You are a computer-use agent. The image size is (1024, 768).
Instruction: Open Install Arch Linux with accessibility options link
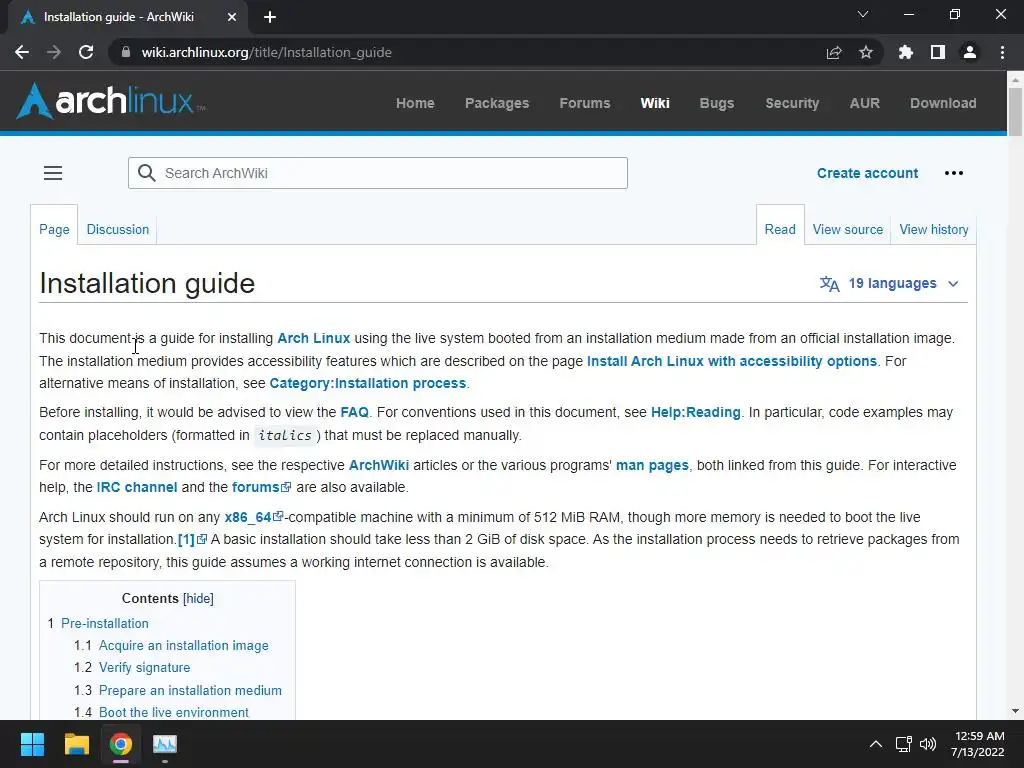pyautogui.click(x=732, y=361)
